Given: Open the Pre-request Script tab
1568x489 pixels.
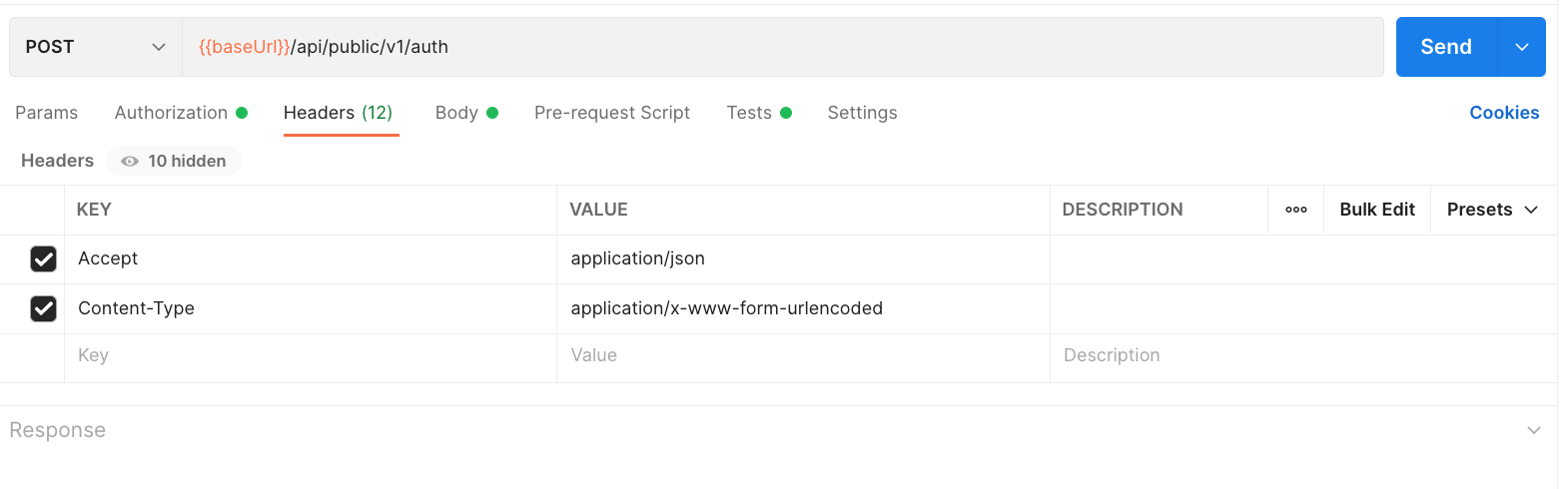Looking at the screenshot, I should coord(611,113).
